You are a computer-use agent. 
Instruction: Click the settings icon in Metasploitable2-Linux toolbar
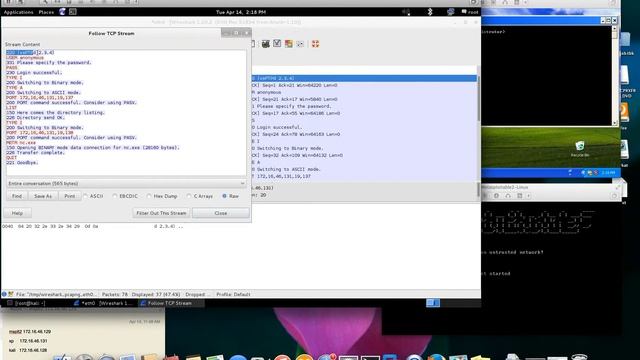click(x=496, y=196)
